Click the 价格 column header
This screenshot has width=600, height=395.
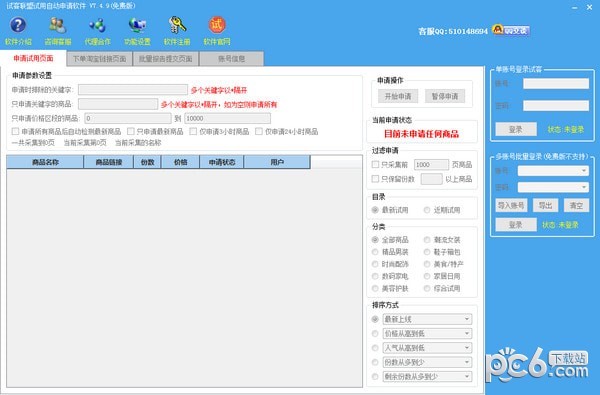tap(181, 162)
